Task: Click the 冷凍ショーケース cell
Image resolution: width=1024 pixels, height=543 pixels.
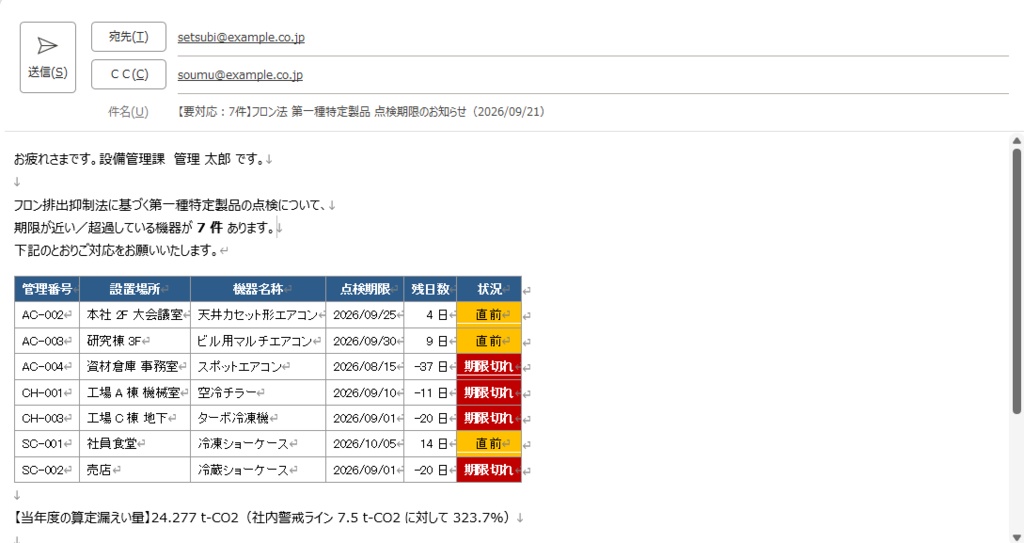Action: [x=258, y=444]
